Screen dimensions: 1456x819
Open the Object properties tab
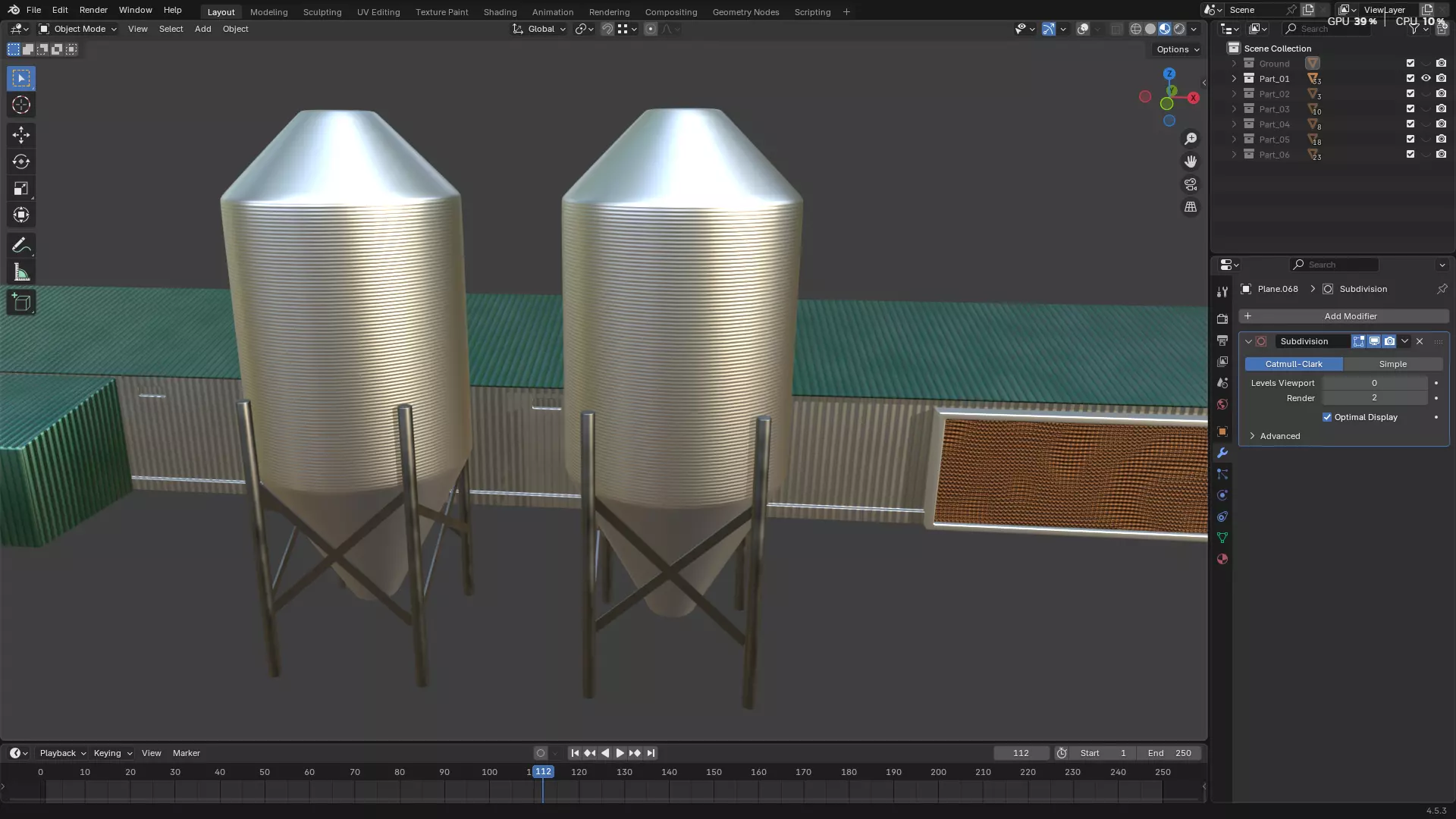point(1222,431)
